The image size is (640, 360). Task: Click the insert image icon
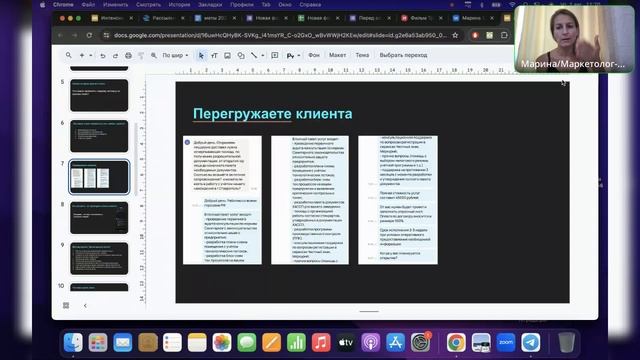point(227,56)
